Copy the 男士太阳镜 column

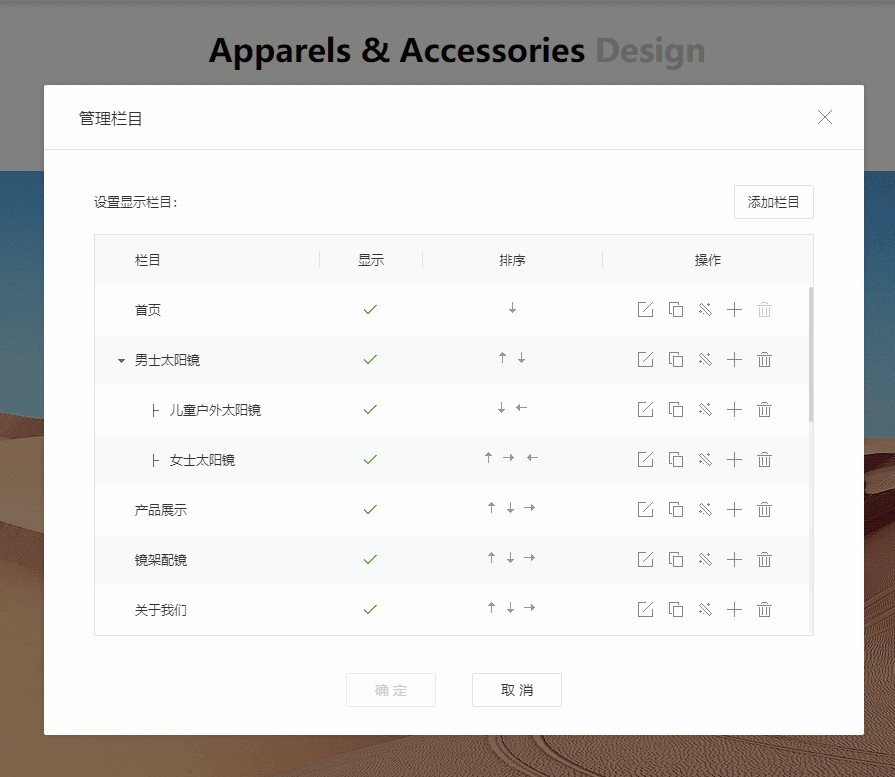coord(676,360)
